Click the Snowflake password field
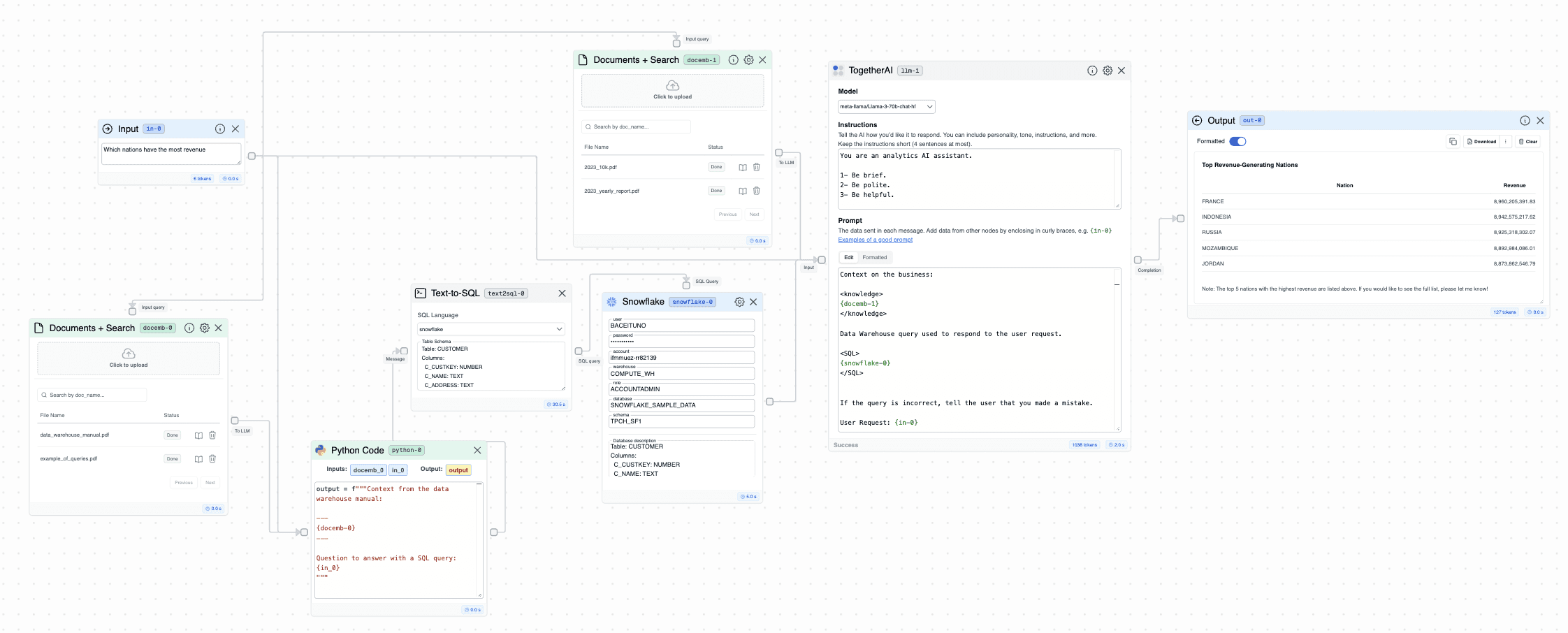1568x633 pixels. [x=681, y=342]
